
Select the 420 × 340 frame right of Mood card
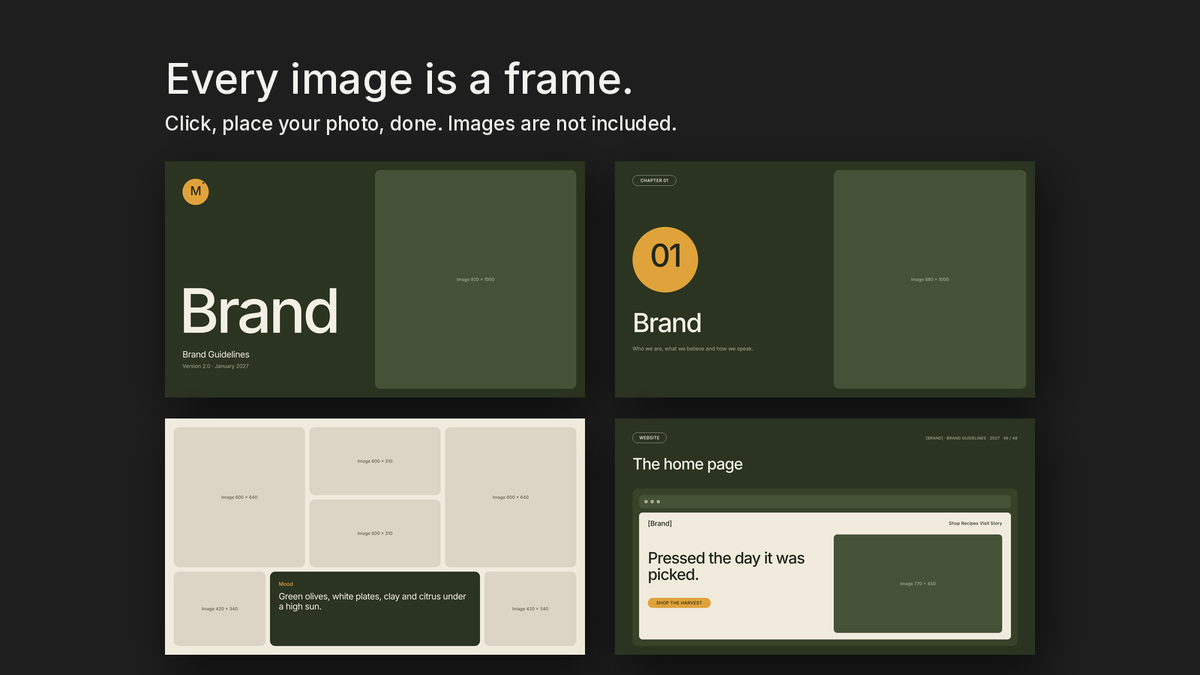(x=530, y=608)
